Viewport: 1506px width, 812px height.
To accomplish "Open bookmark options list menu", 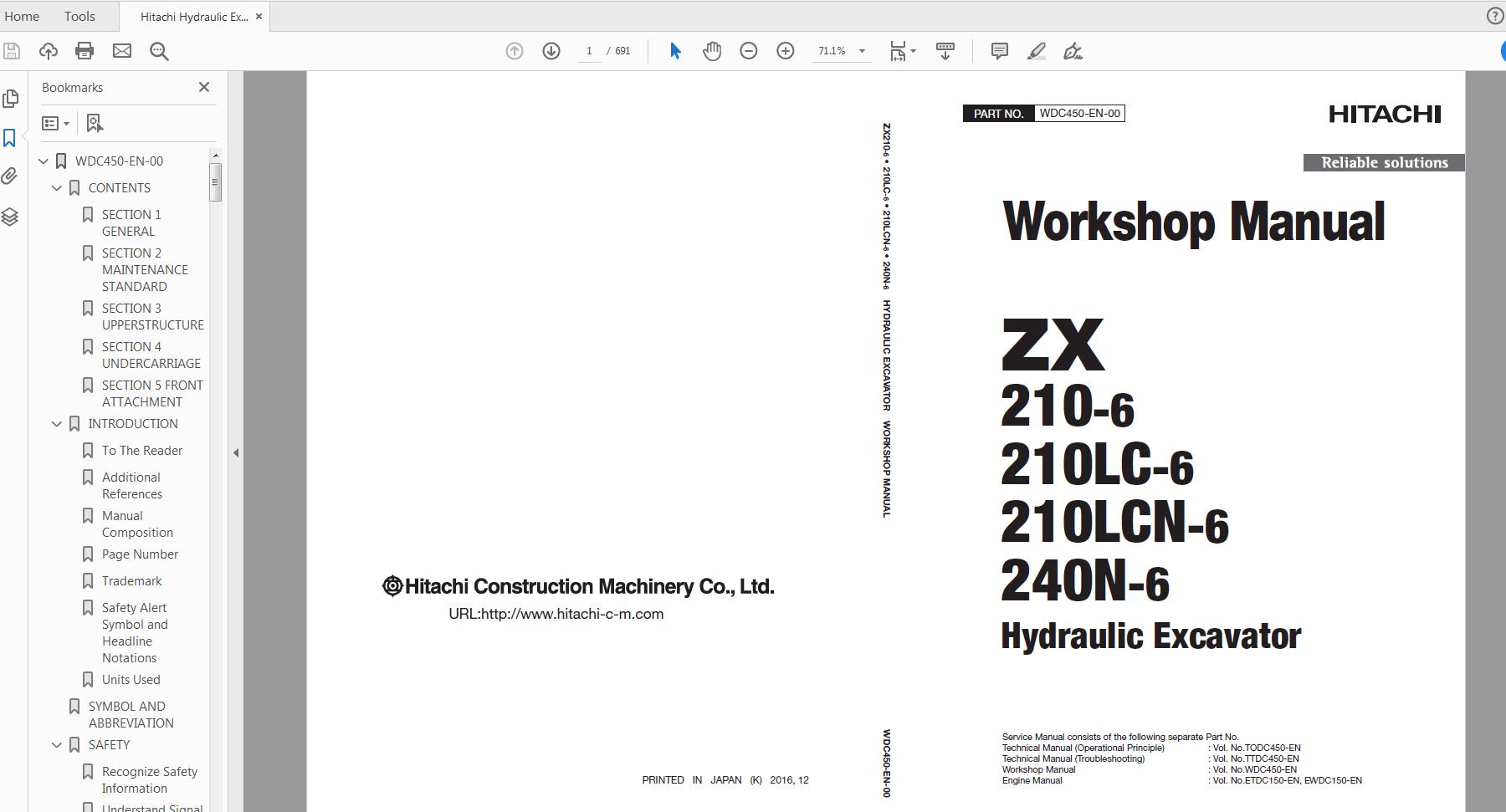I will click(x=55, y=123).
